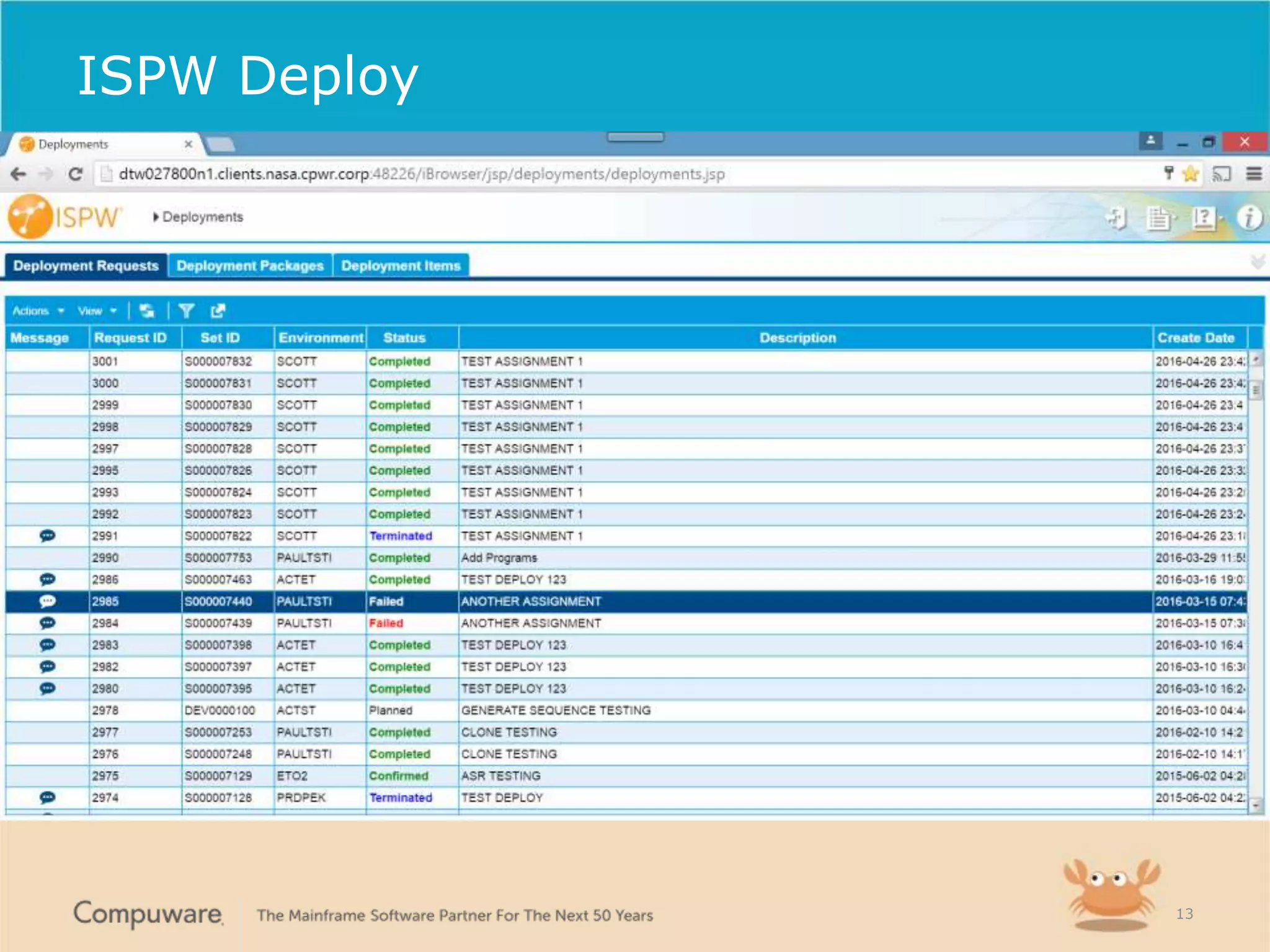The height and width of the screenshot is (952, 1270).
Task: Click the export table icon
Action: pyautogui.click(x=218, y=311)
